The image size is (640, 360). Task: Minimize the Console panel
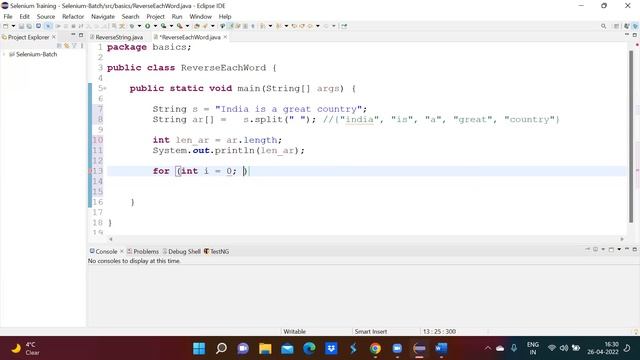click(x=627, y=249)
